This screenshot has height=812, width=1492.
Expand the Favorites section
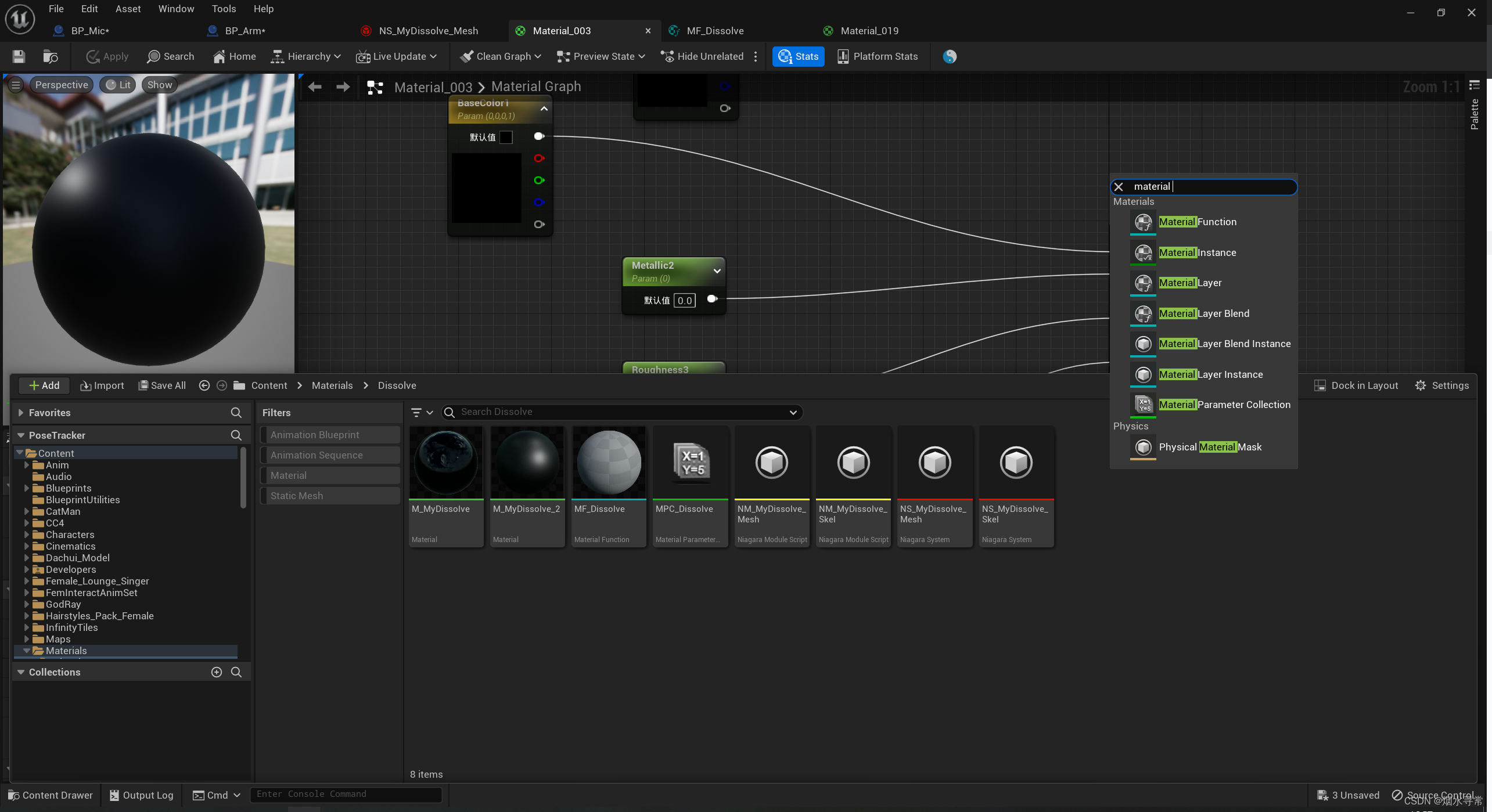point(21,413)
